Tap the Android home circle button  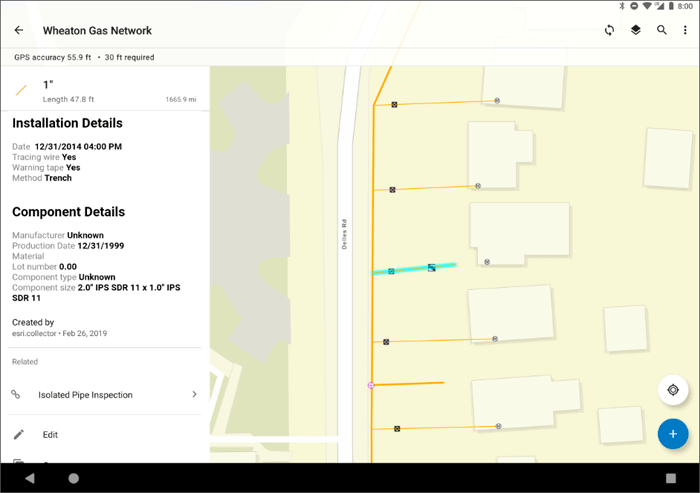click(x=74, y=478)
